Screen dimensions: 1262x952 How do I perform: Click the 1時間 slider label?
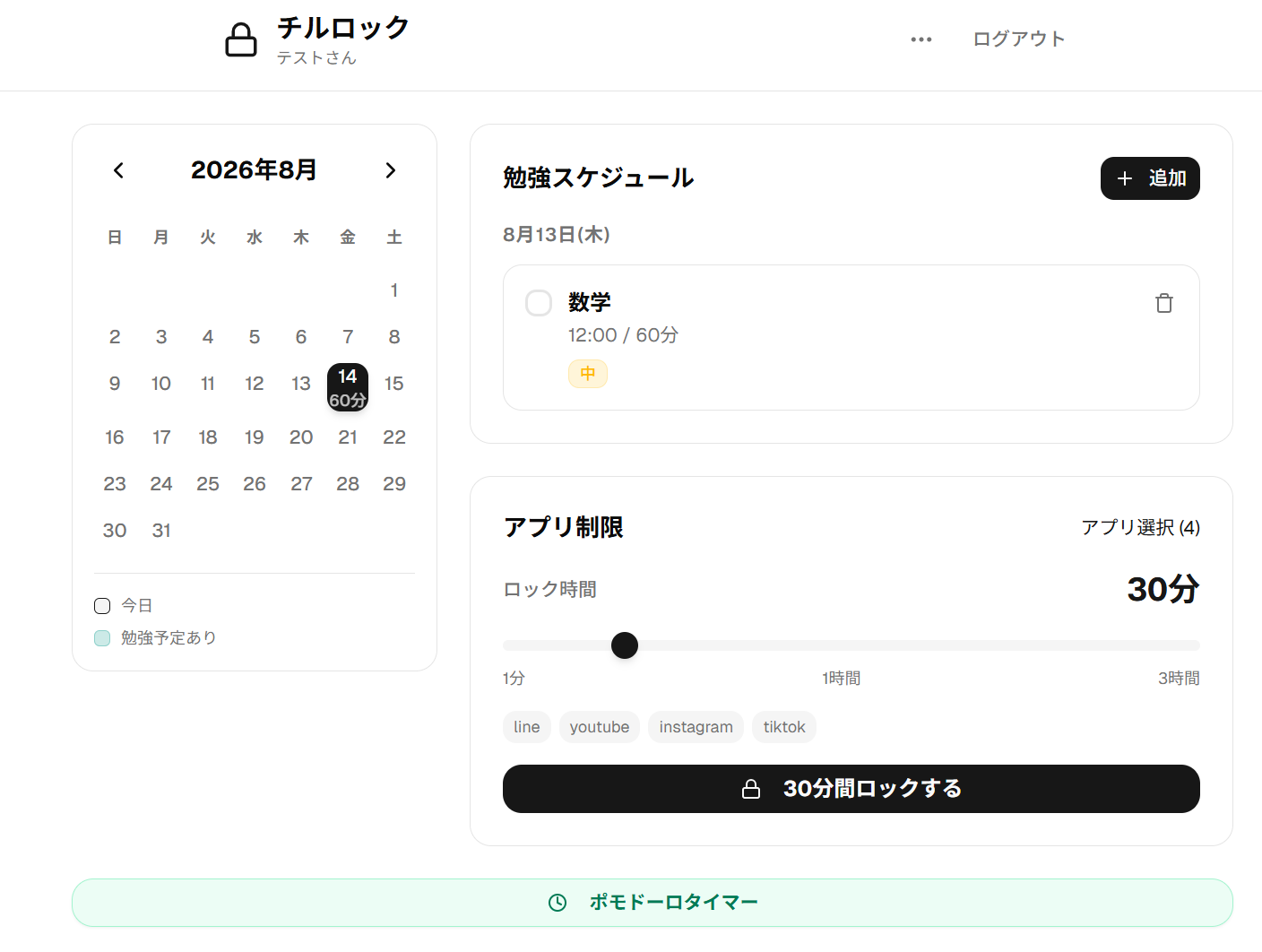pos(841,679)
